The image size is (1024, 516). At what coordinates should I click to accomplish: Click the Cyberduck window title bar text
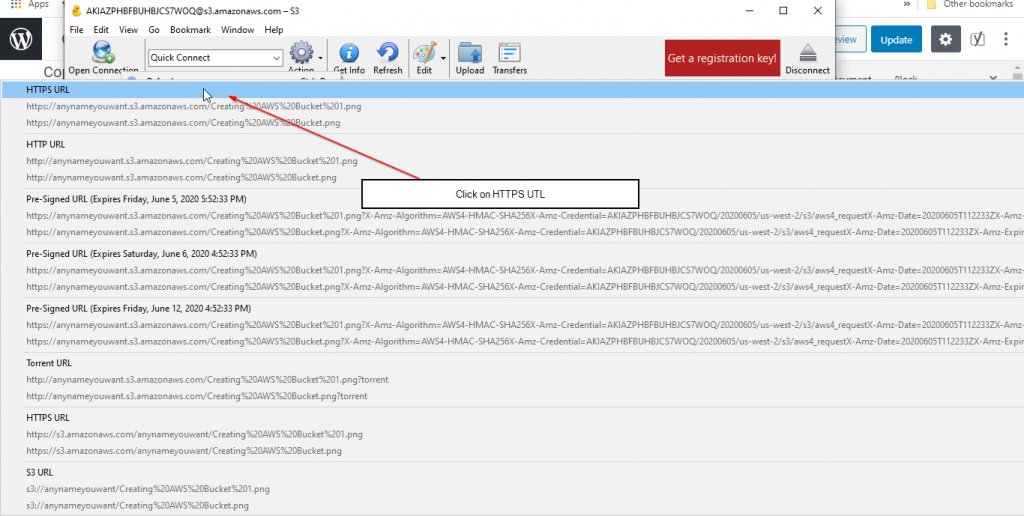193,11
